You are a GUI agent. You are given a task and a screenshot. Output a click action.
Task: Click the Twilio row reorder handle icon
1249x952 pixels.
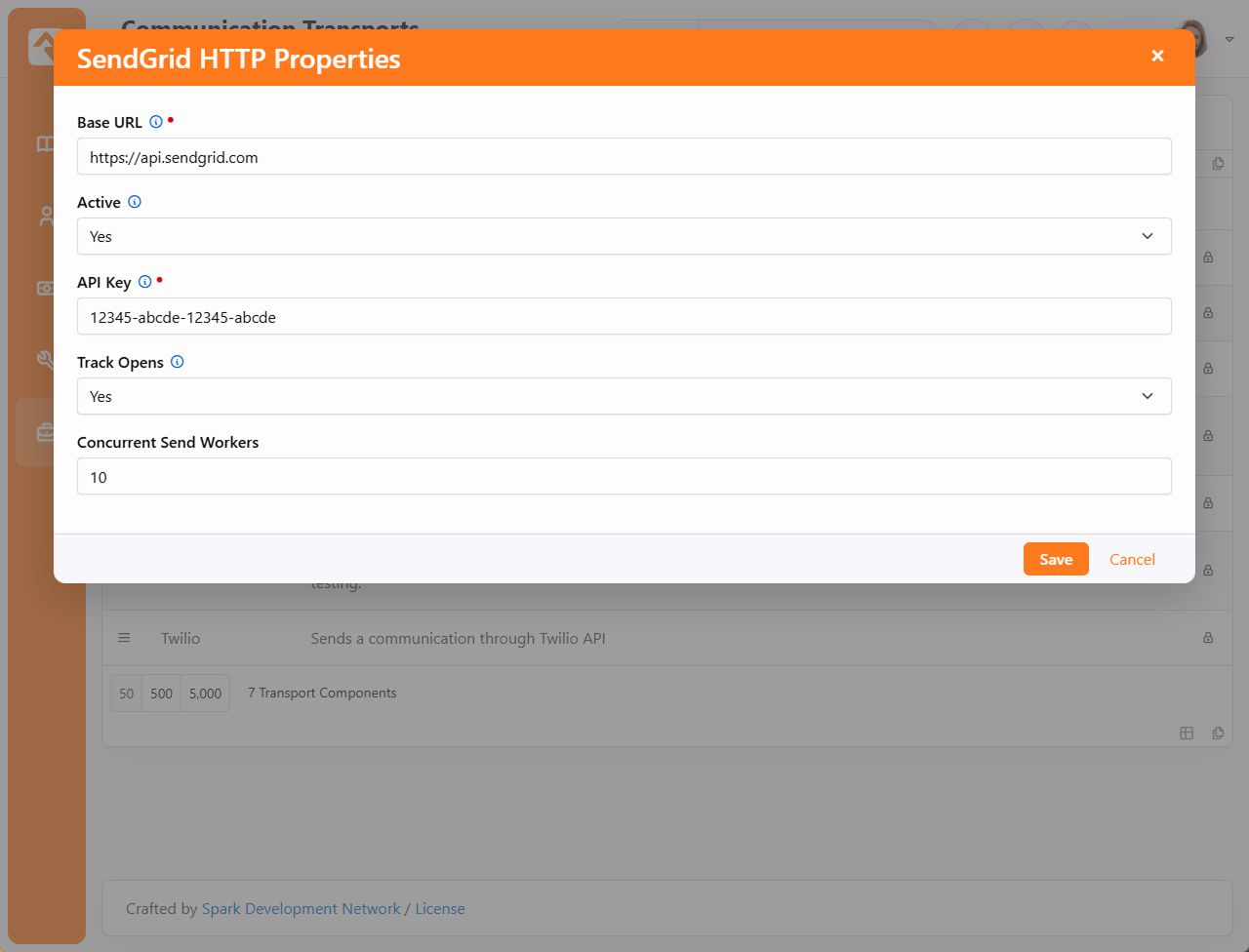pos(124,638)
